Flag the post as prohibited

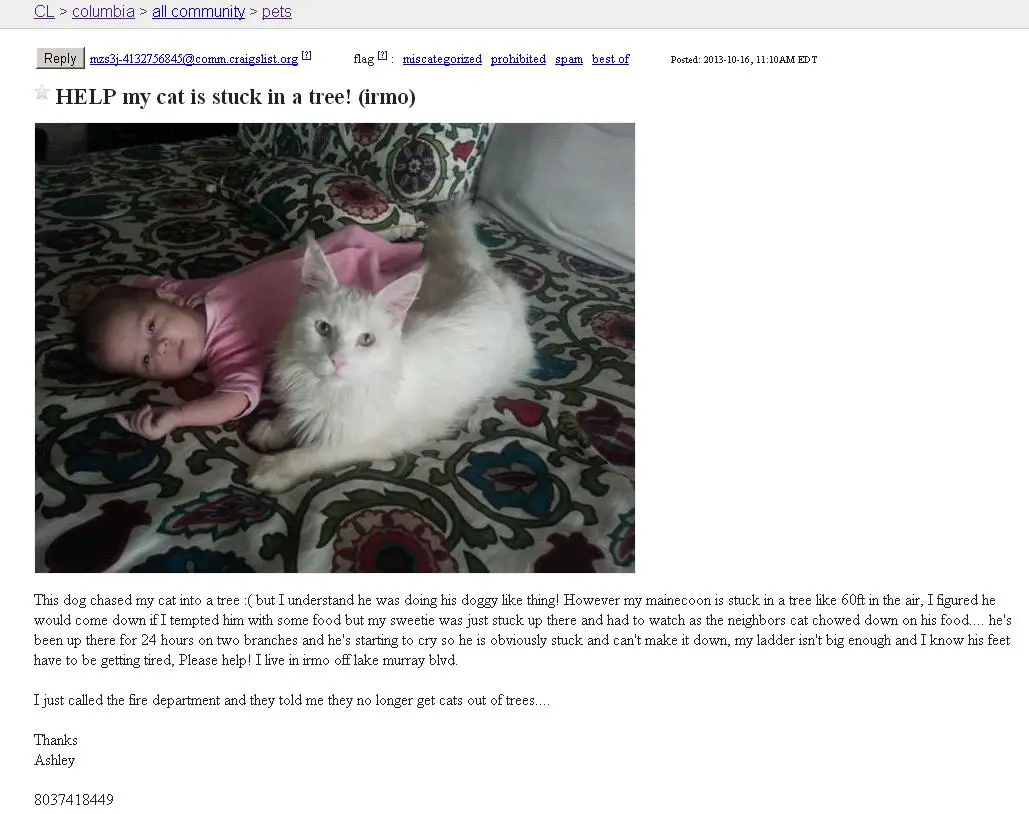pos(518,59)
